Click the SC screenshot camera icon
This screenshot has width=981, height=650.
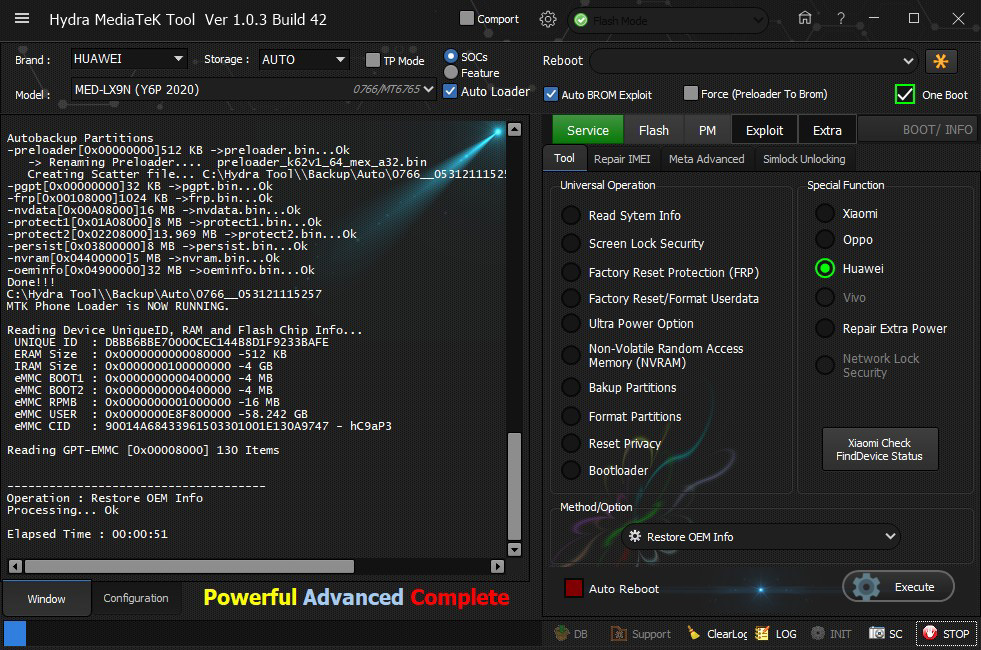click(x=886, y=634)
